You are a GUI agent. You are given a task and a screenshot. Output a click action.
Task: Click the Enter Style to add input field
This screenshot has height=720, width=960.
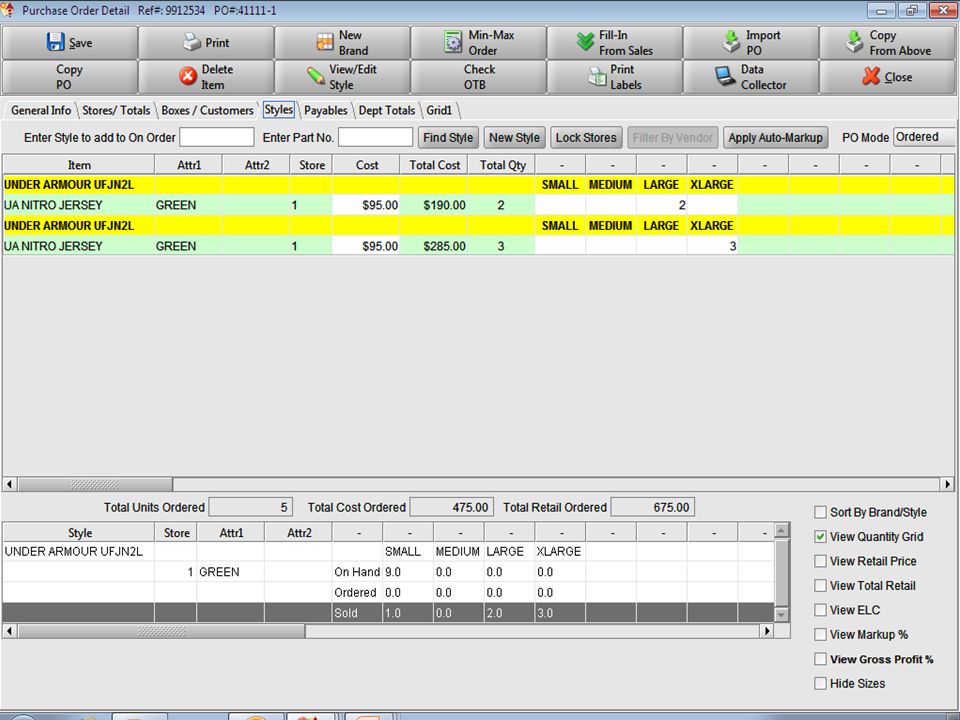click(217, 137)
